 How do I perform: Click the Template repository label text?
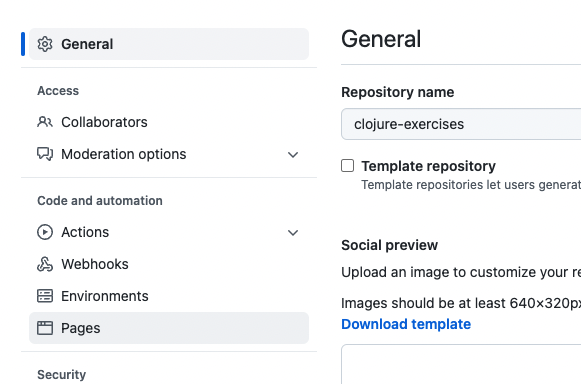point(428,166)
